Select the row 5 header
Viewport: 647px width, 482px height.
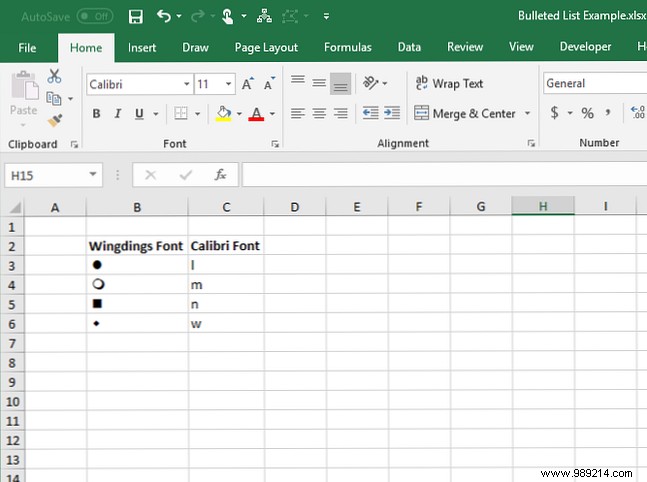pyautogui.click(x=12, y=305)
